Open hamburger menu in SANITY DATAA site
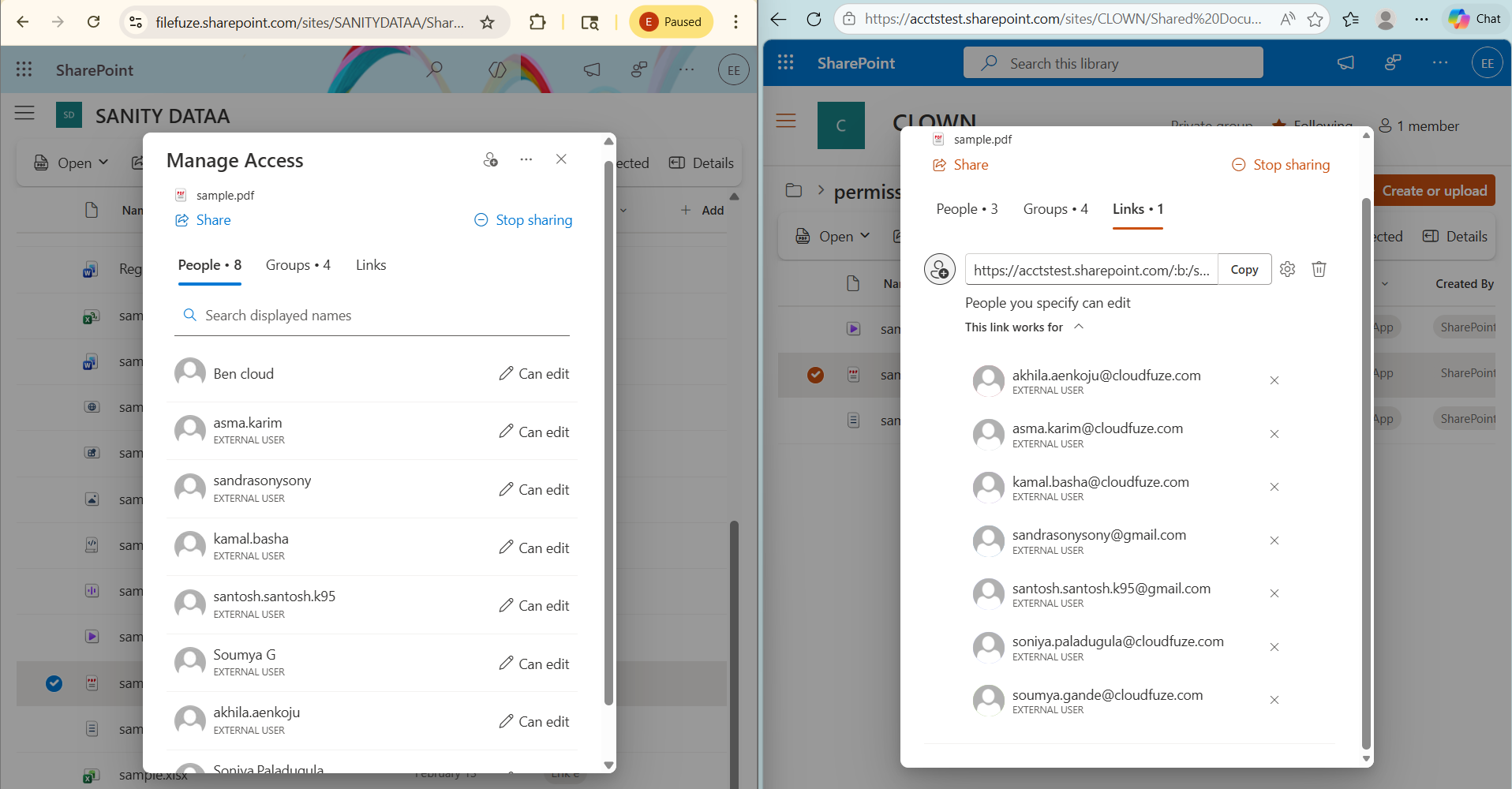This screenshot has width=1512, height=789. [24, 113]
